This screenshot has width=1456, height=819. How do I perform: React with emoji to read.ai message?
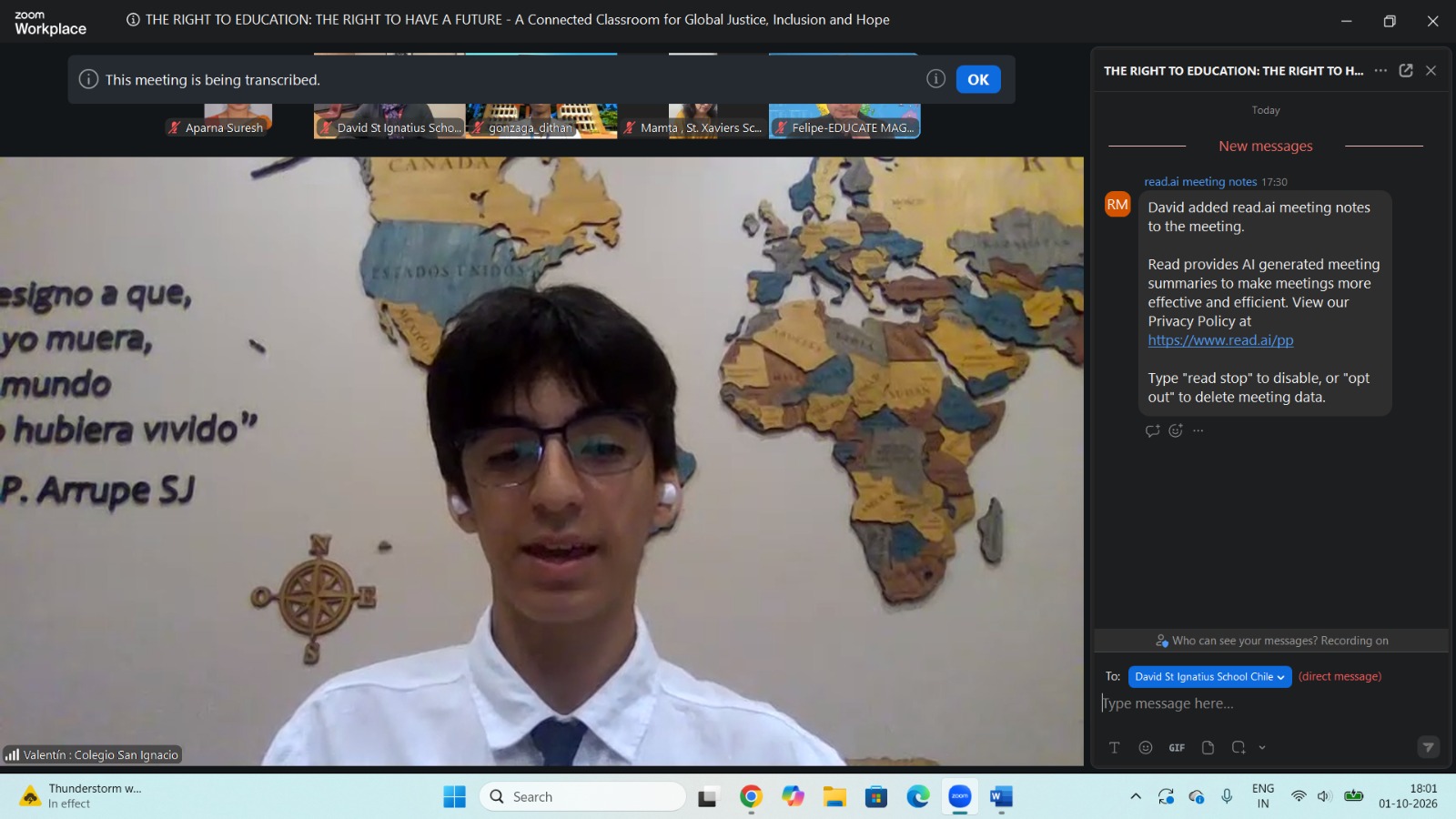(1176, 430)
